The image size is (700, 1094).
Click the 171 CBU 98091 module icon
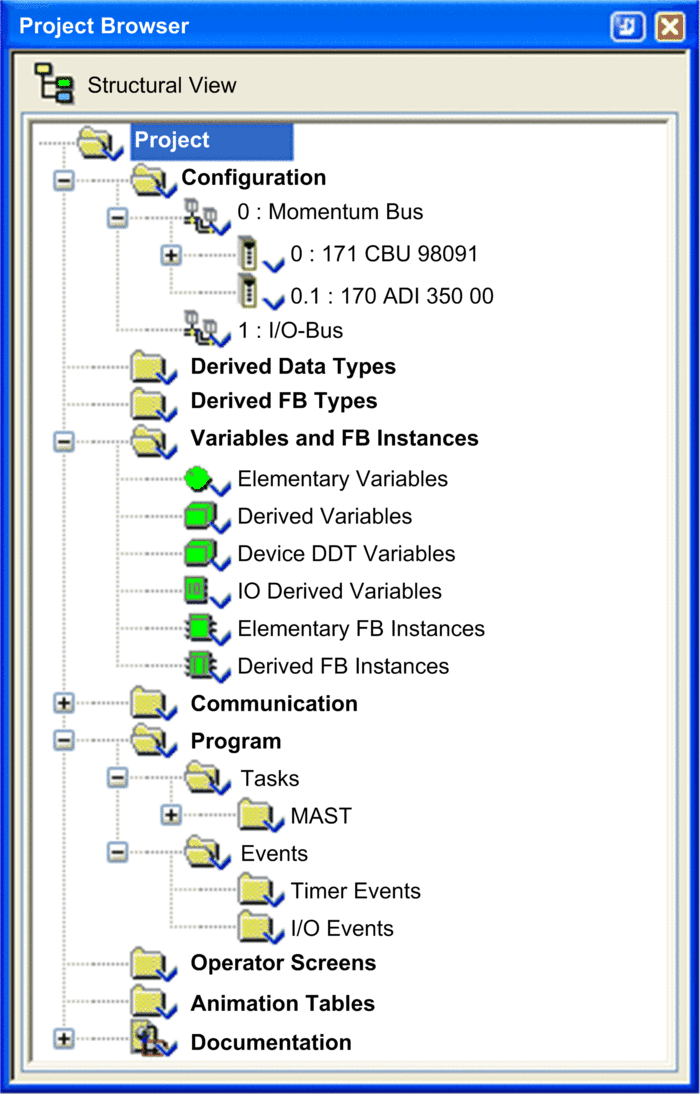[258, 256]
